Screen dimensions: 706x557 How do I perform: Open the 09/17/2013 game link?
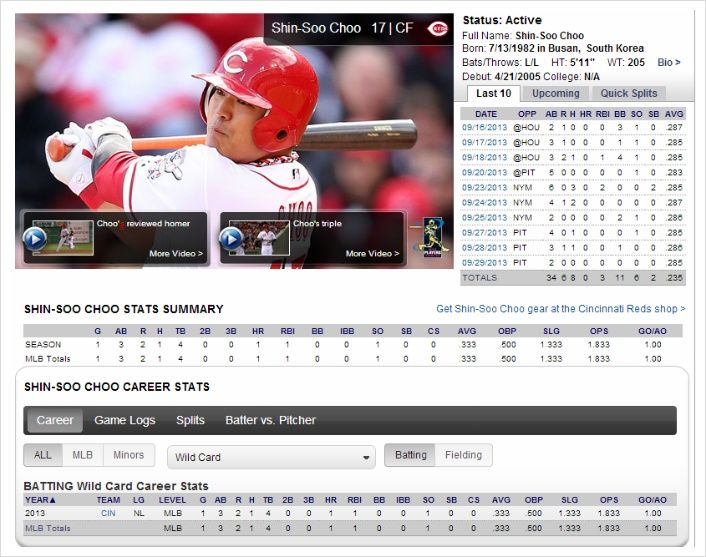[484, 142]
